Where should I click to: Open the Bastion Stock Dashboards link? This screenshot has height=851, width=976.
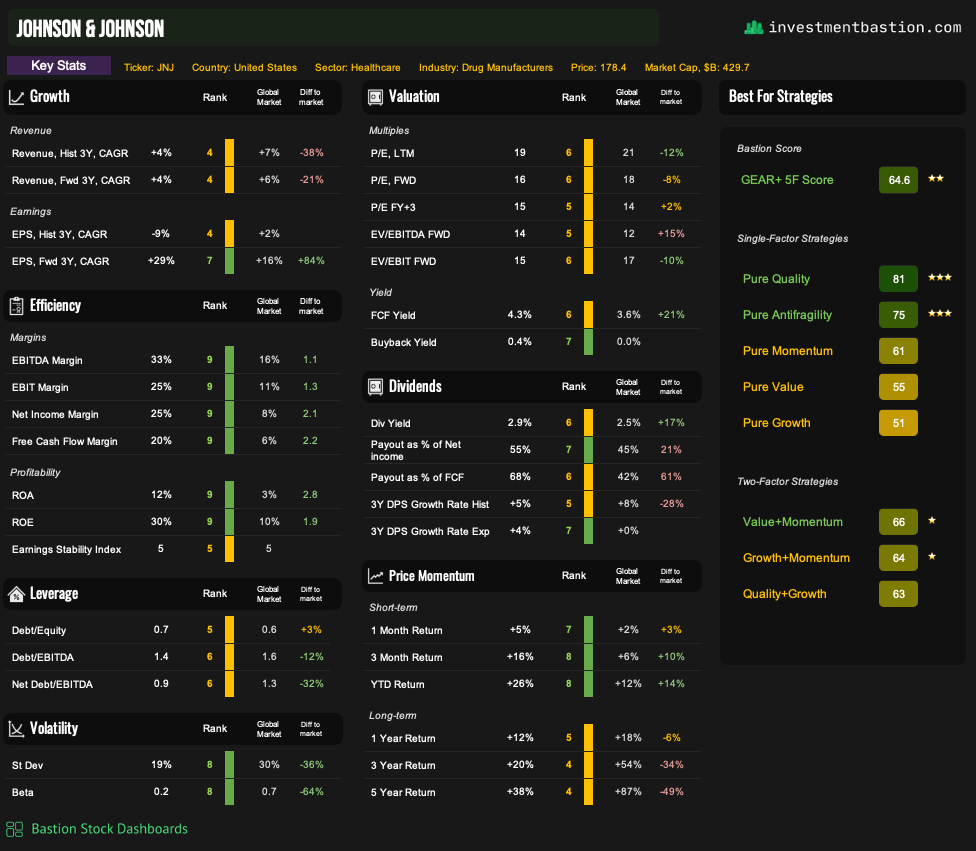110,829
